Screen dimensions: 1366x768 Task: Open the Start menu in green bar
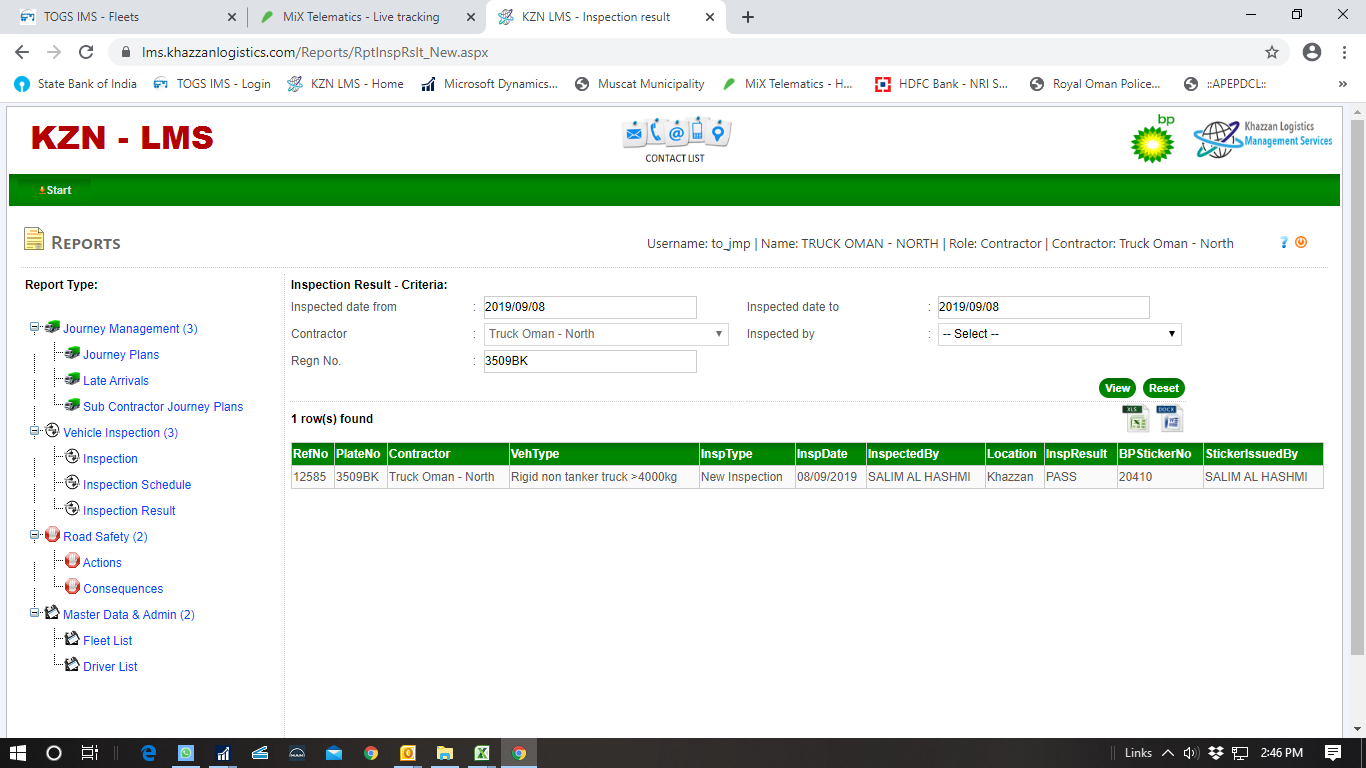(x=55, y=190)
